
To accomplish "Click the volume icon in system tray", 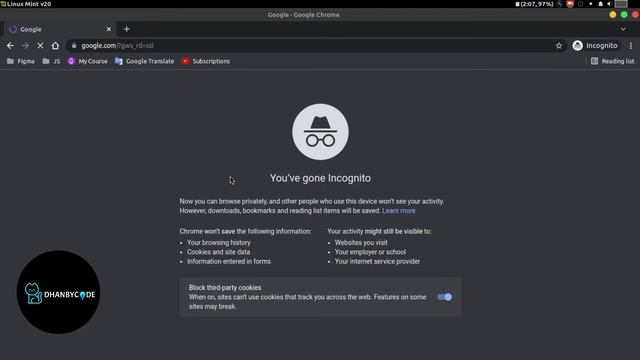I will pyautogui.click(x=609, y=4).
